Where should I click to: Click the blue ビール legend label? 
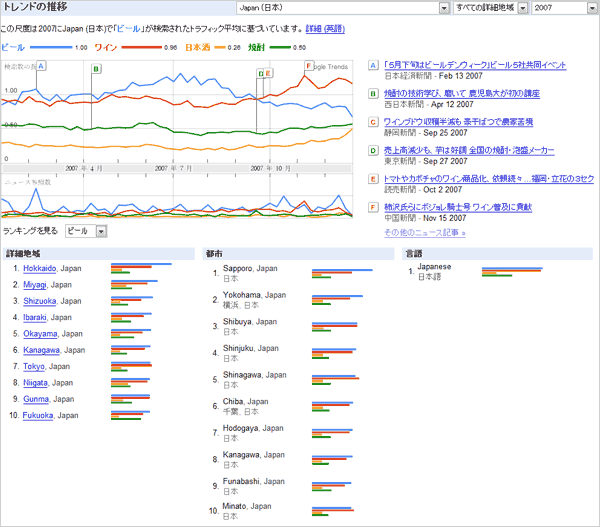13,47
